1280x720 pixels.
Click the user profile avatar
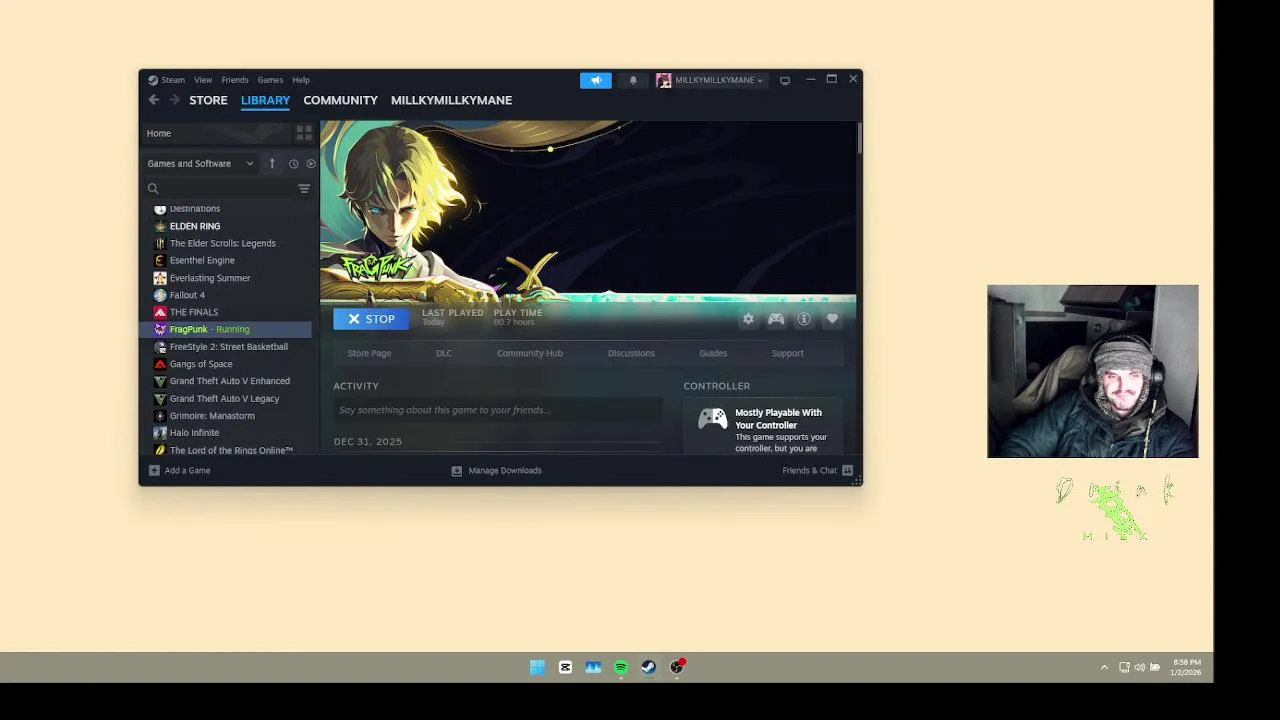[x=663, y=80]
